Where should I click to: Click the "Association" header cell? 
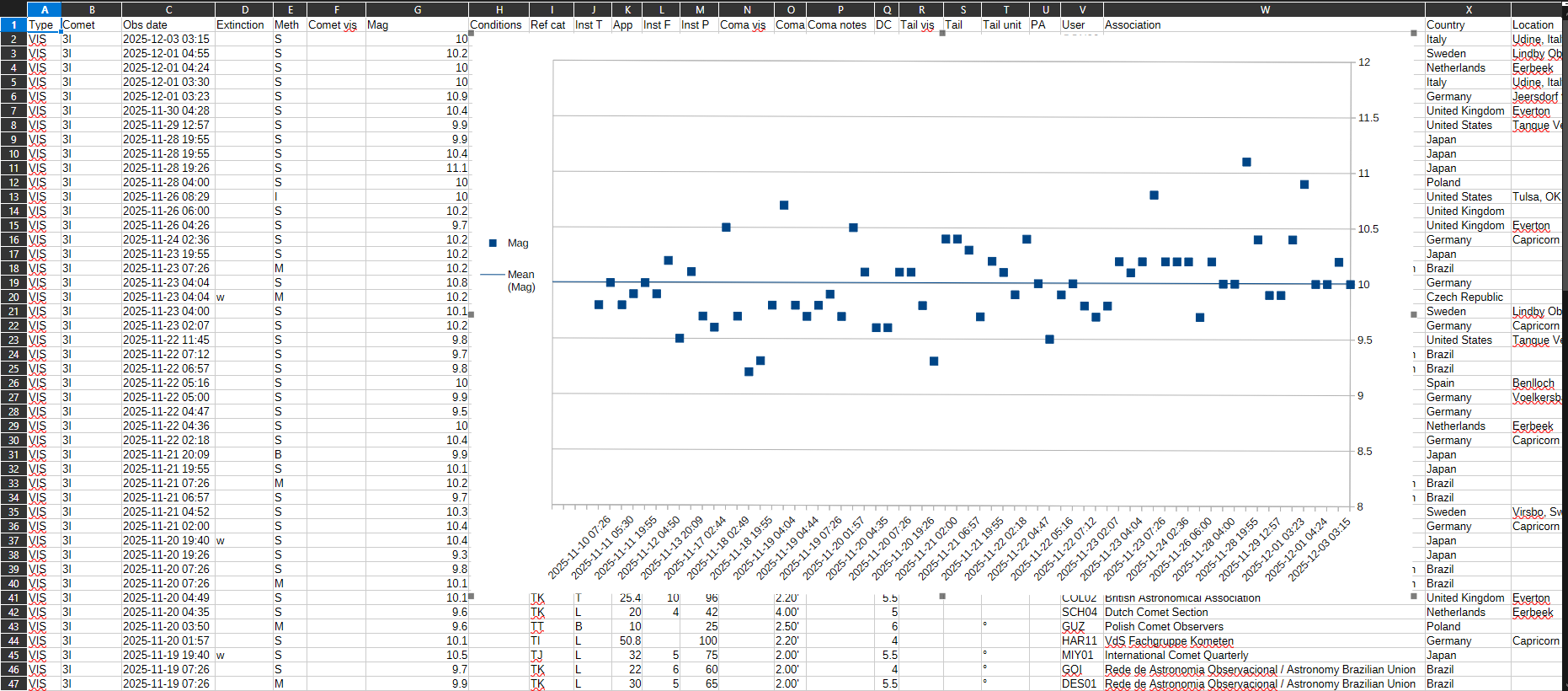point(1264,24)
